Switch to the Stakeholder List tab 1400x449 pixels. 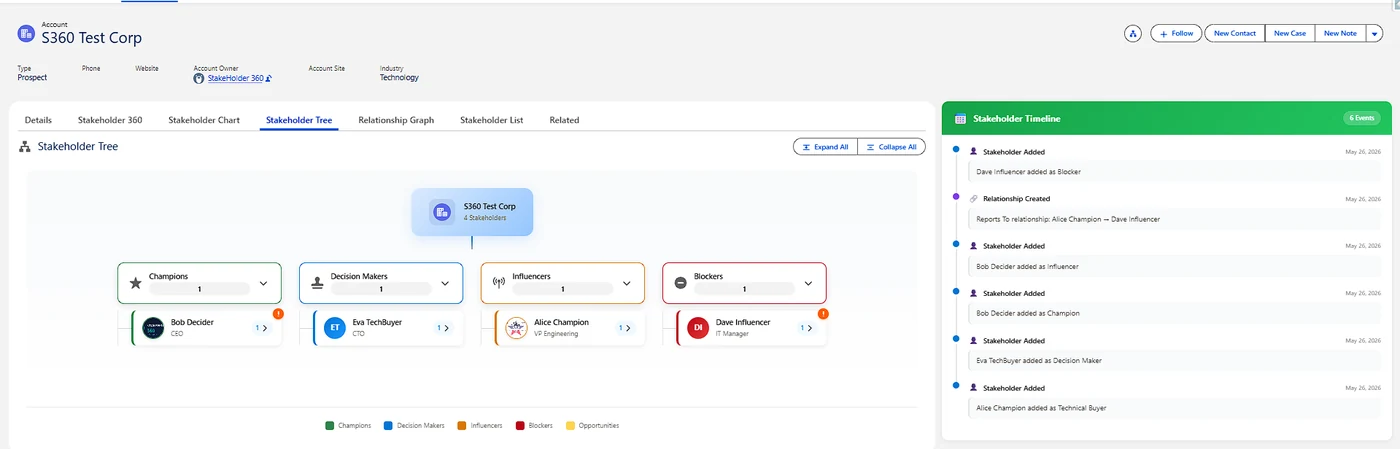[492, 120]
